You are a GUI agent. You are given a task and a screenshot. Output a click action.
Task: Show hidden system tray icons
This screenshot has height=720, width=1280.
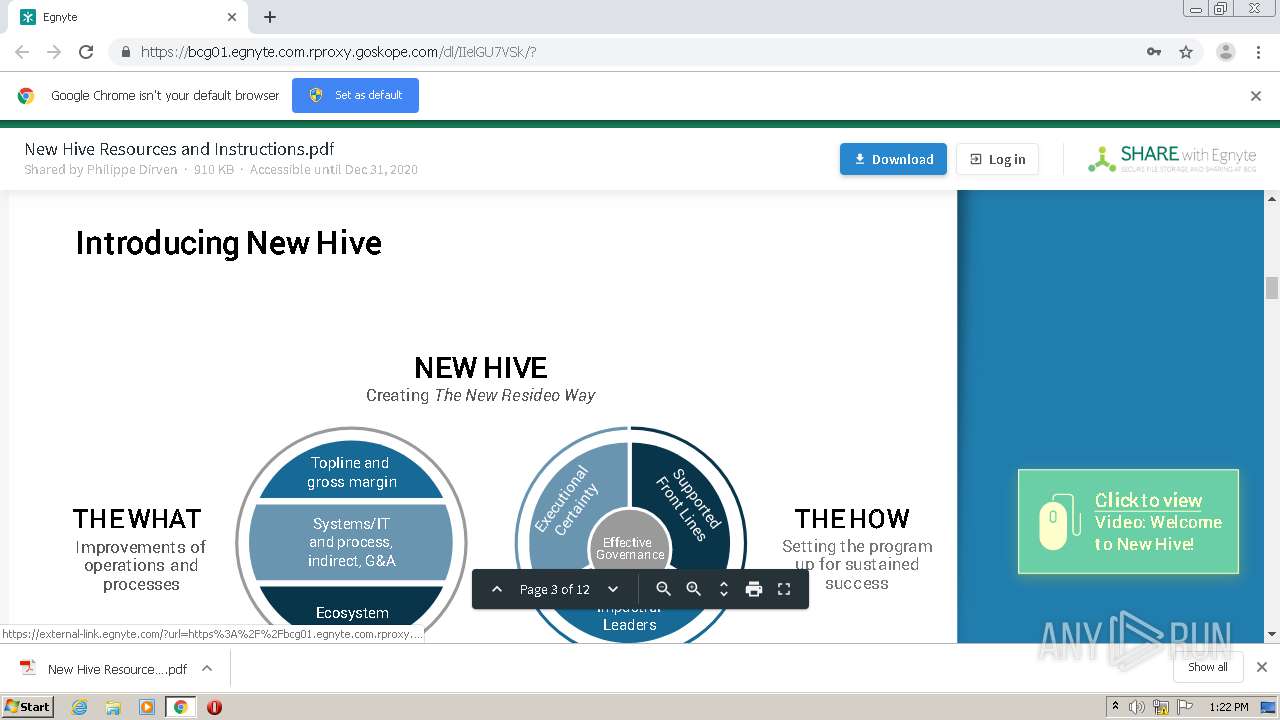[x=1115, y=707]
